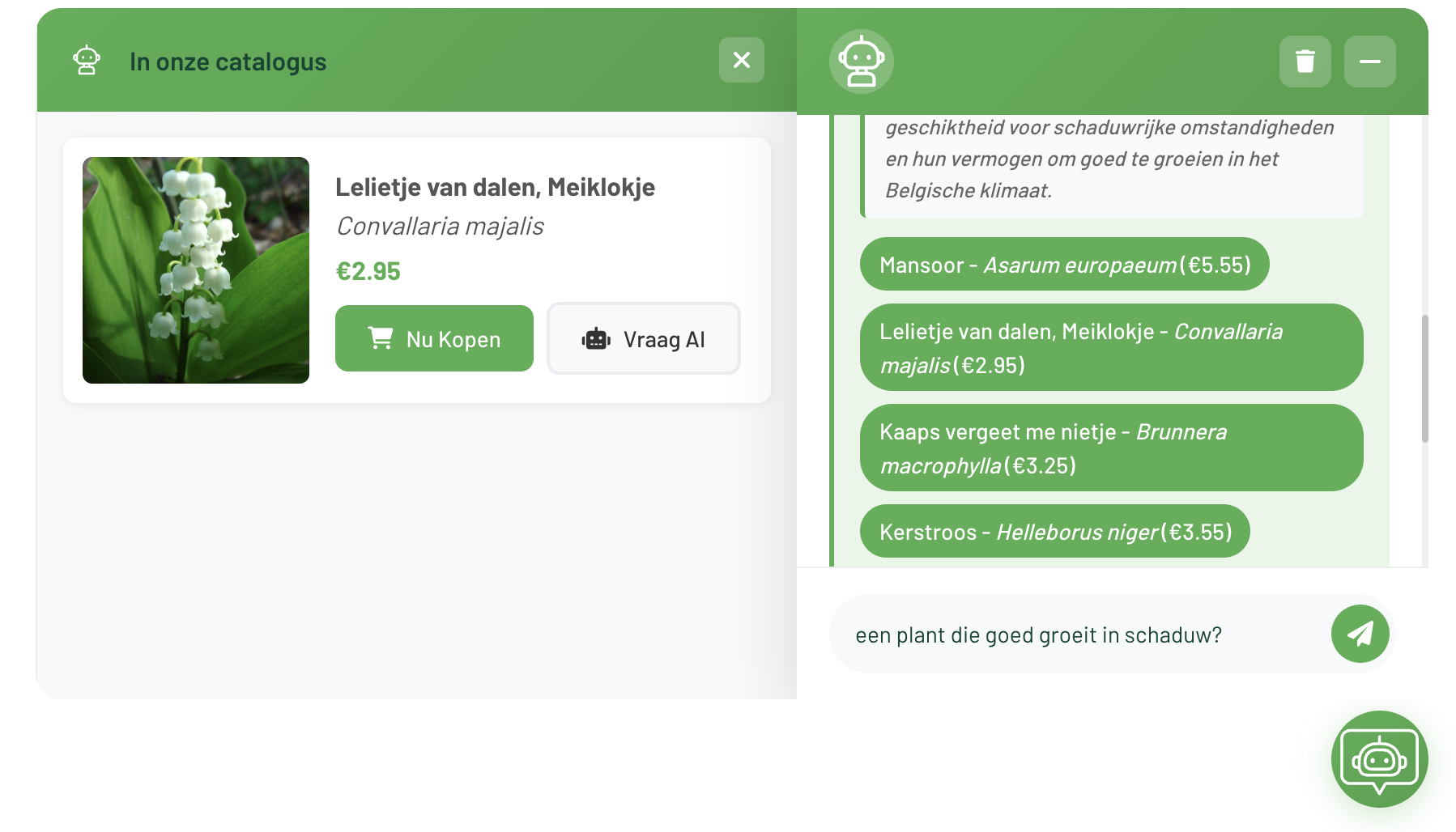Open the Lelietje van dalen, Meiklokje title
This screenshot has height=832, width=1456.
[495, 187]
